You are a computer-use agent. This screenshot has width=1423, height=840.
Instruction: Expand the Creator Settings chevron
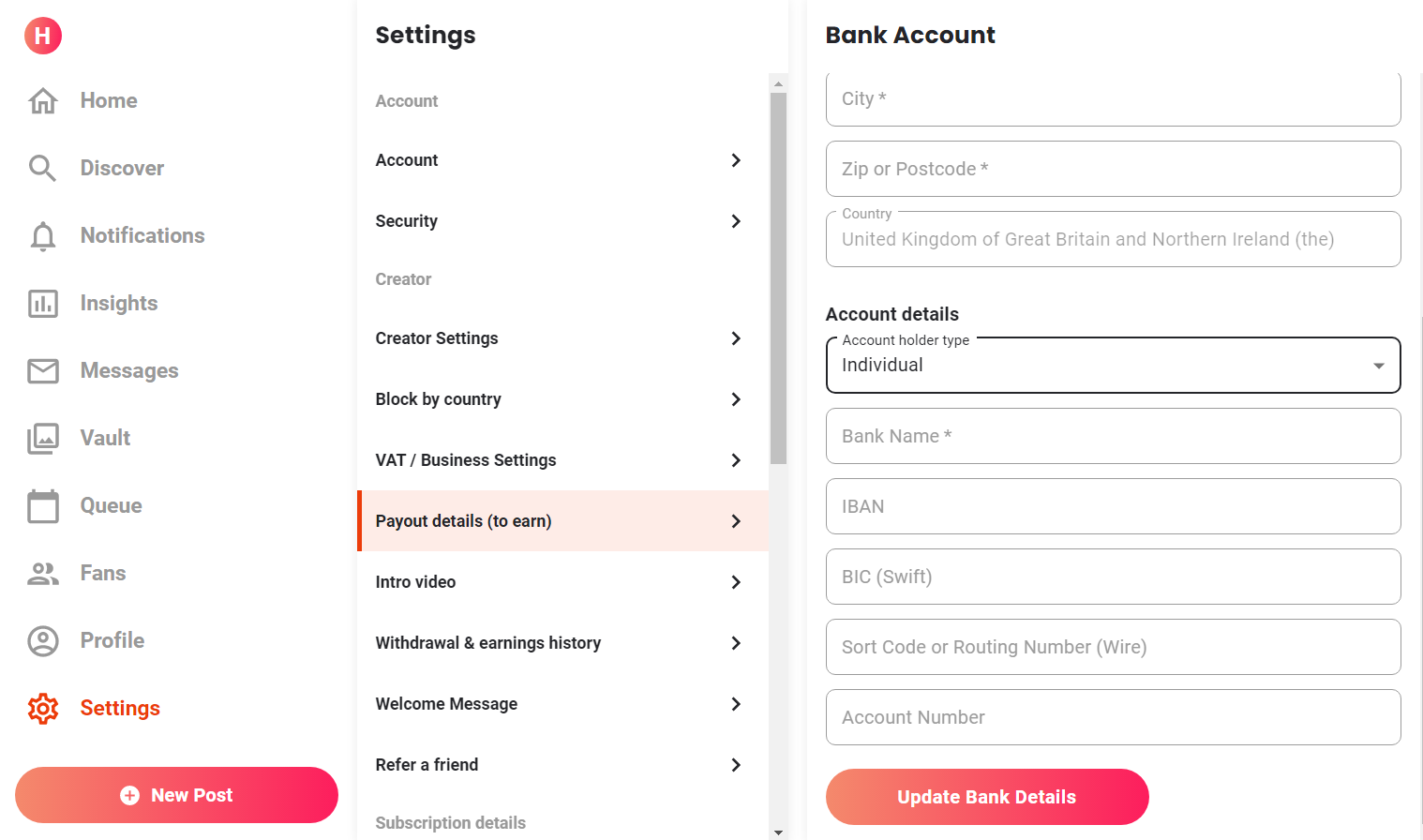736,338
